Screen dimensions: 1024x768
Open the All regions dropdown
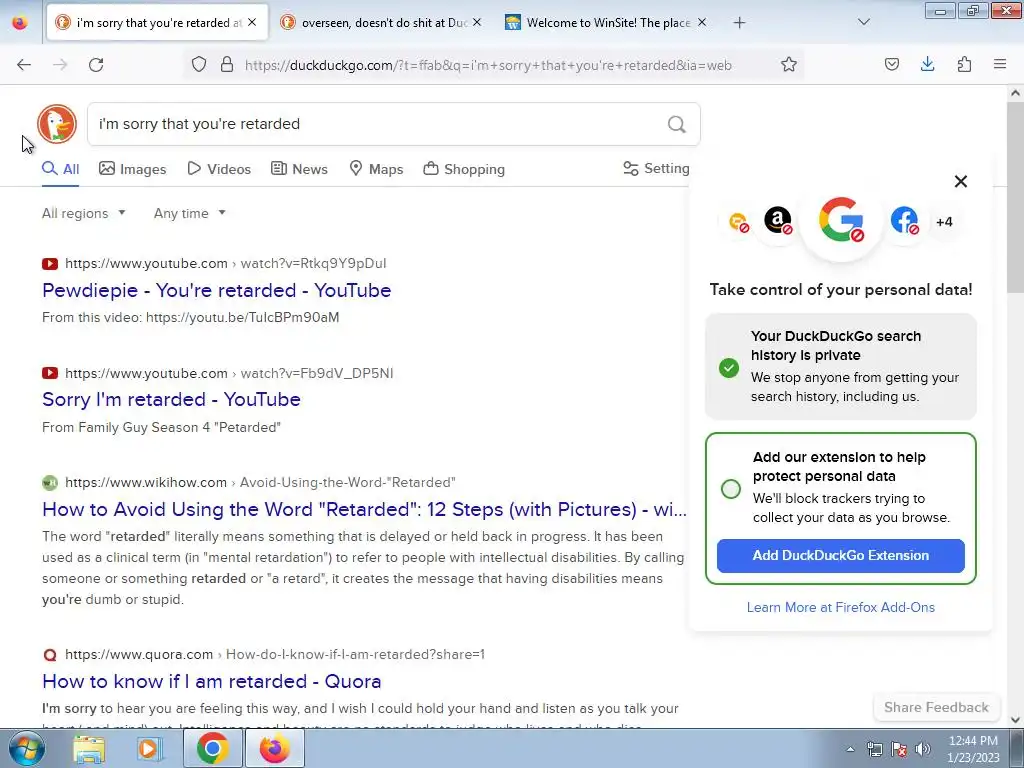84,214
